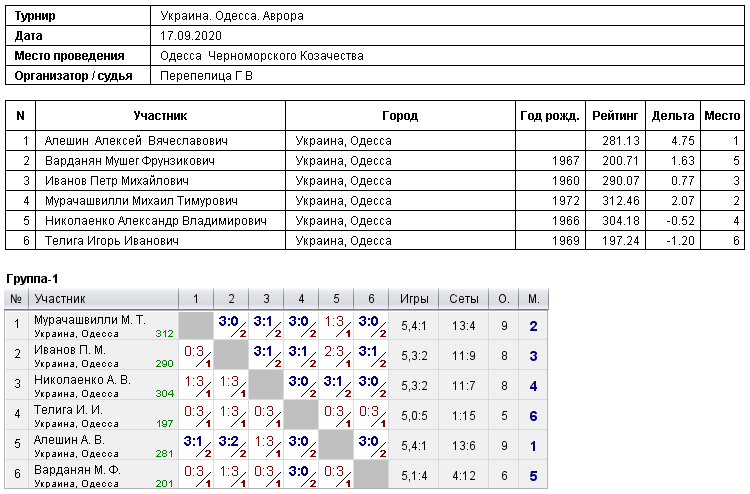The height and width of the screenshot is (494, 750).
Task: Click Мурачашвилли's 1:3 score cell
Action: point(336,326)
